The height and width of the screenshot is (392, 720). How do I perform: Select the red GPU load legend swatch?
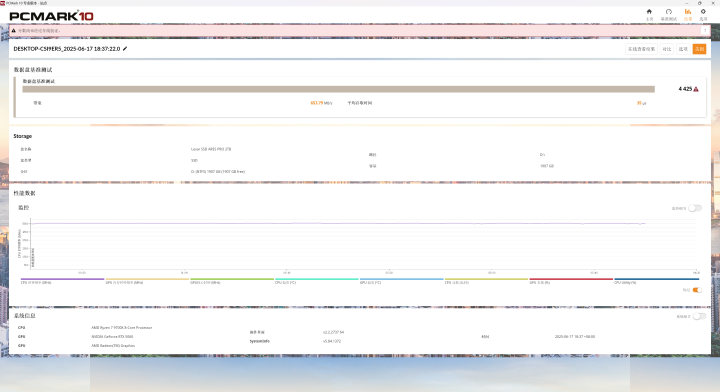571,279
